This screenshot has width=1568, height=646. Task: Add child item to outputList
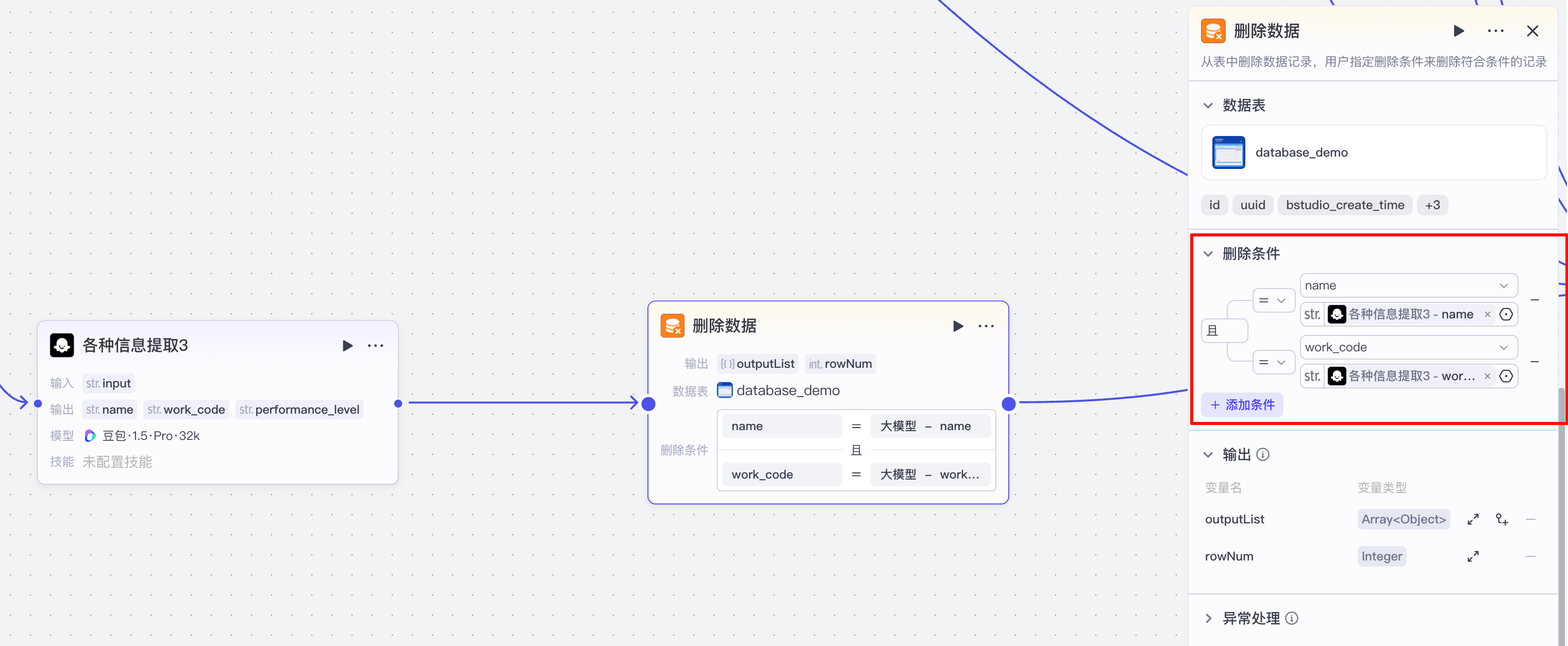tap(1502, 519)
